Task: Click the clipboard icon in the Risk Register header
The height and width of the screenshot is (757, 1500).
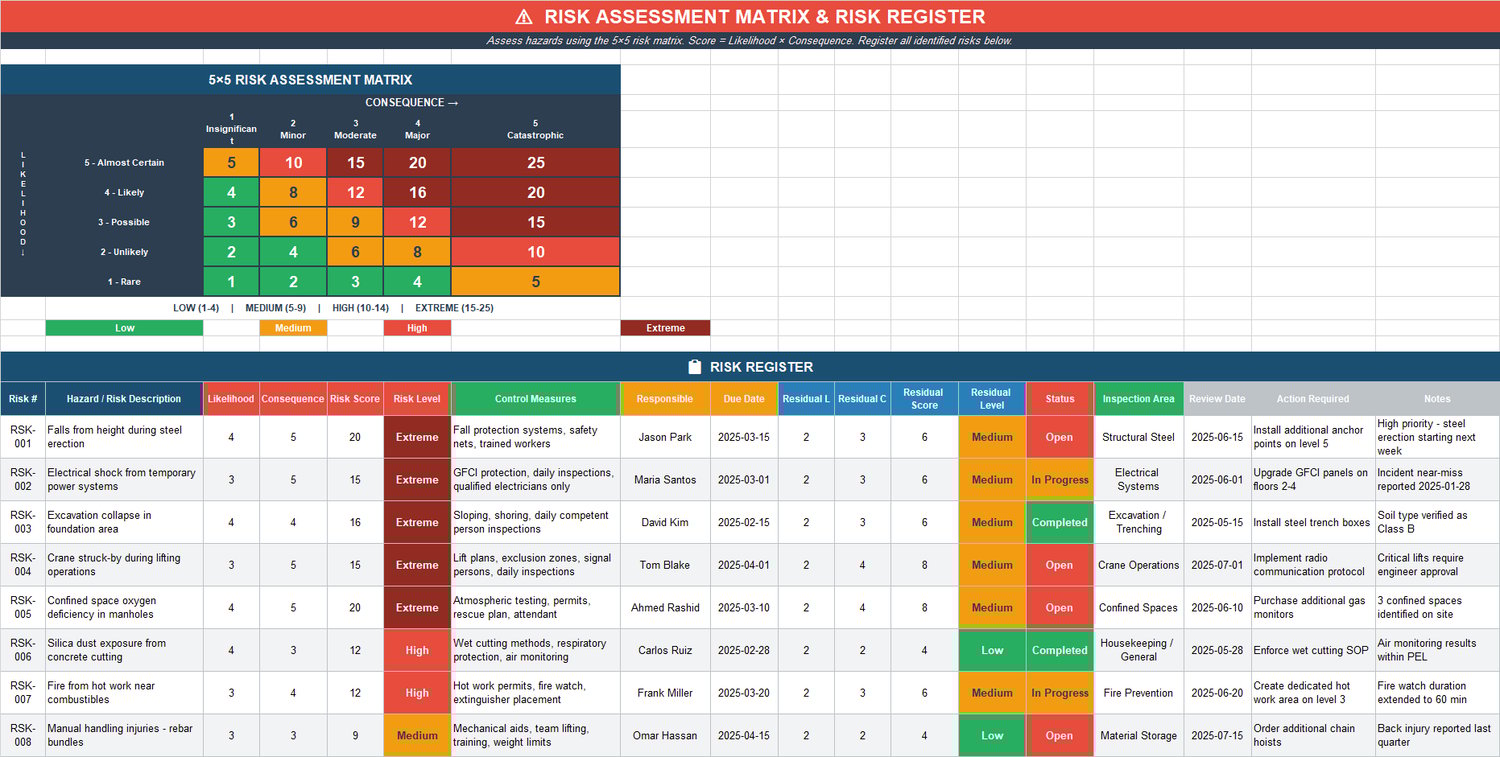Action: [x=695, y=367]
